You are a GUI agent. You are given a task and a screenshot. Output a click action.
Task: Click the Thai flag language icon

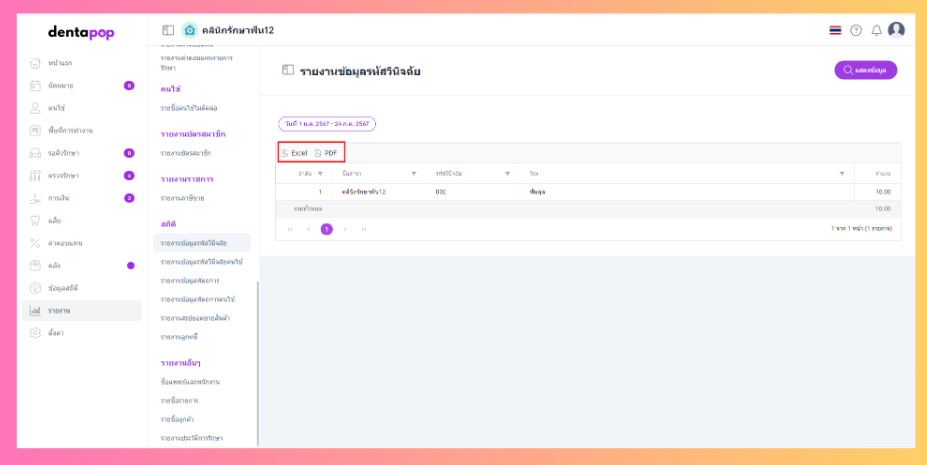tap(835, 30)
